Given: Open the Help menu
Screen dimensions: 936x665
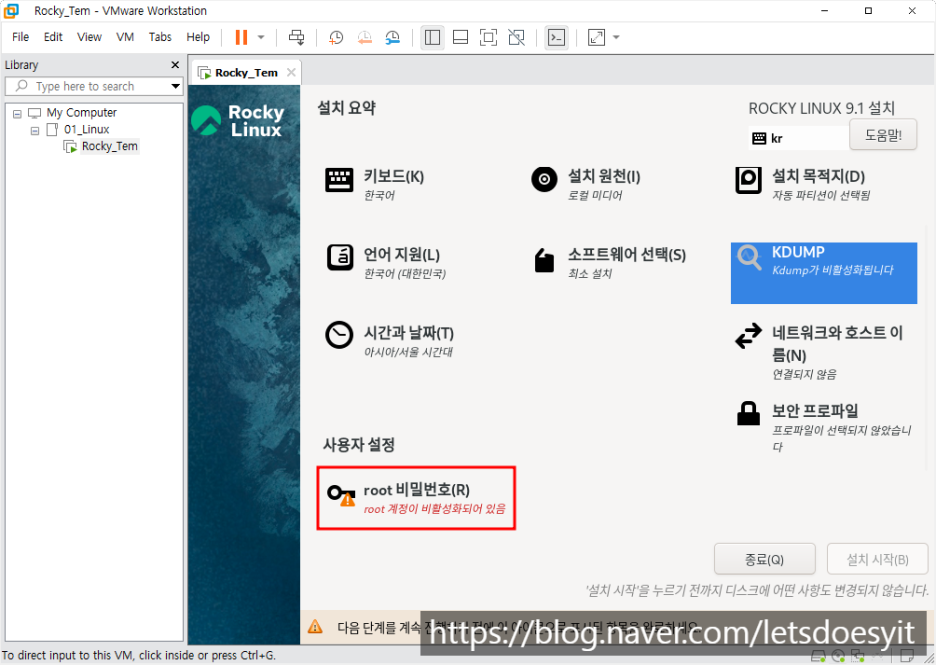Looking at the screenshot, I should [x=198, y=37].
